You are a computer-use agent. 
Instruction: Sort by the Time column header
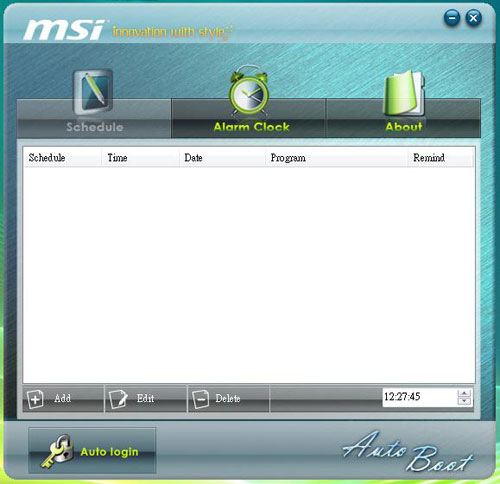tap(140, 157)
